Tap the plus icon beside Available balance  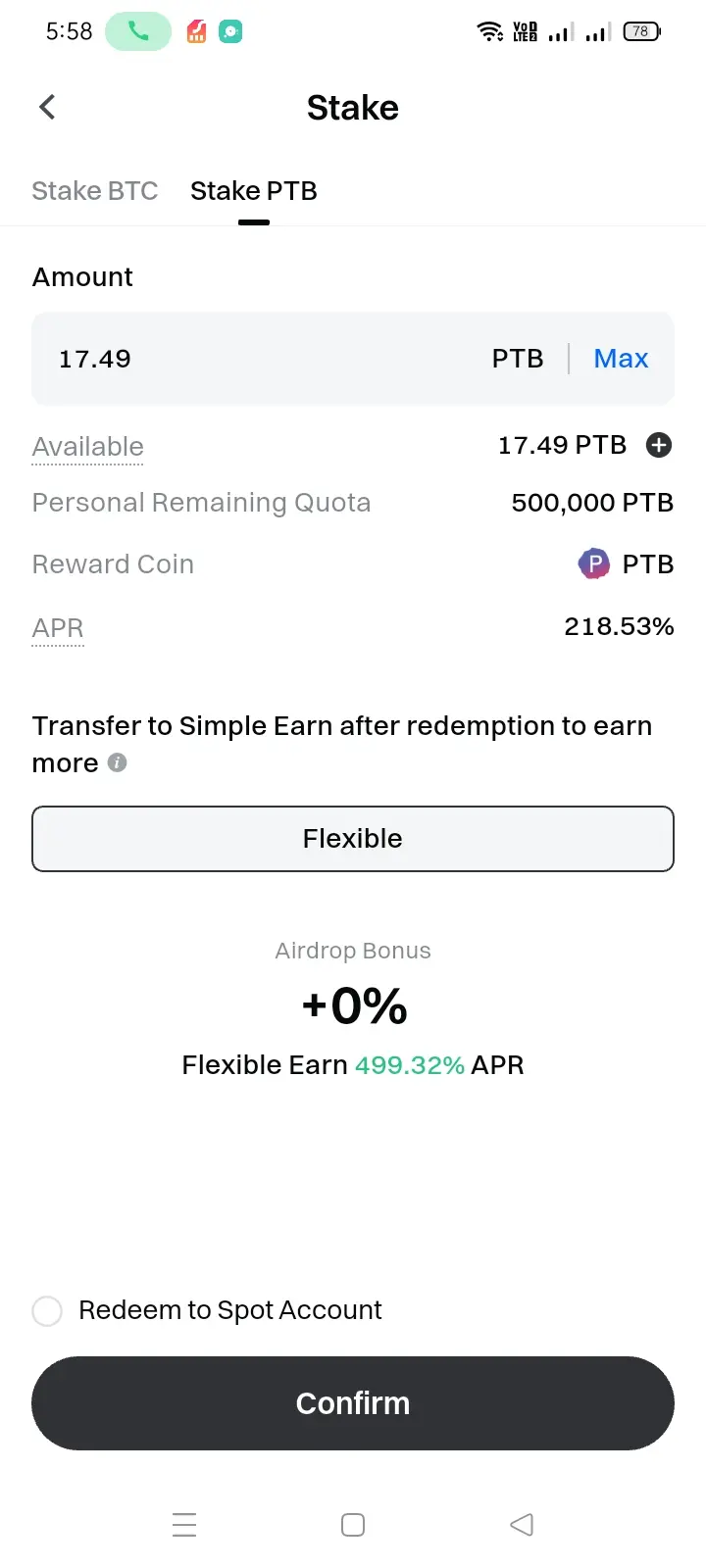[x=659, y=445]
